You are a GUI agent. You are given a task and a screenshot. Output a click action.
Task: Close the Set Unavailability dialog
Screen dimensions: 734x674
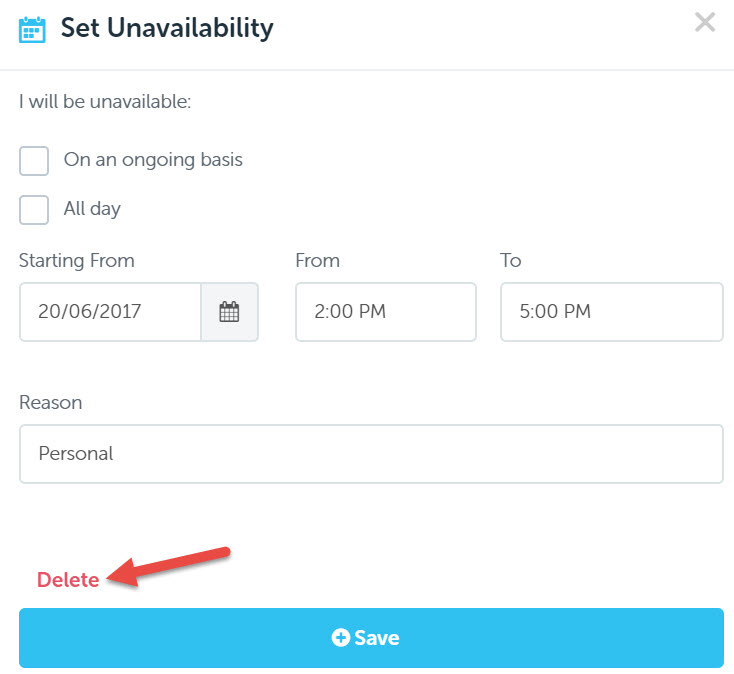tap(705, 22)
